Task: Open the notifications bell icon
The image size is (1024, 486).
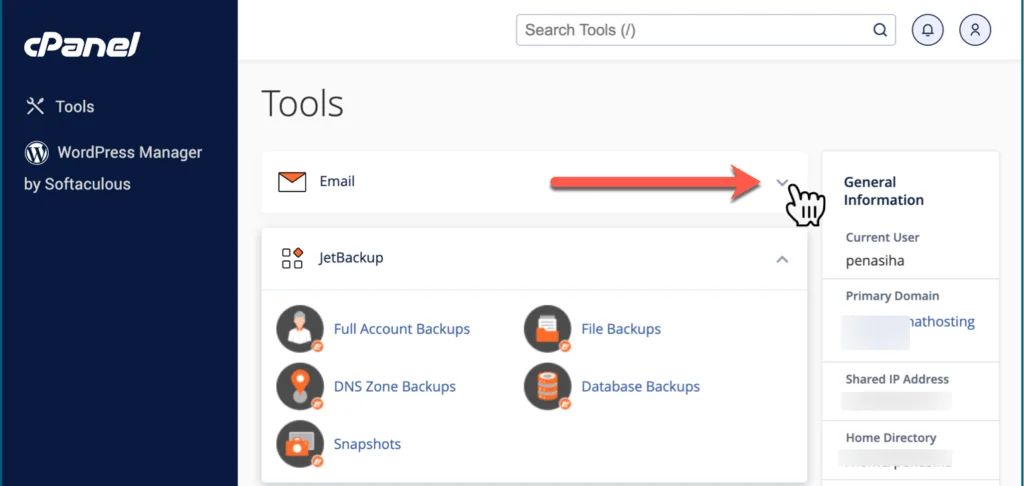Action: [928, 30]
